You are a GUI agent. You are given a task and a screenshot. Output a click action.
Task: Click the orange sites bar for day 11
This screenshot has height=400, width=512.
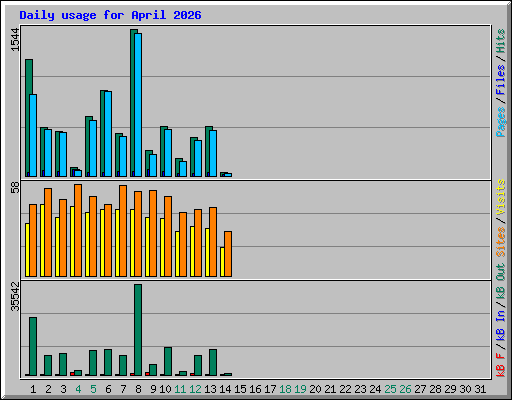183,244
